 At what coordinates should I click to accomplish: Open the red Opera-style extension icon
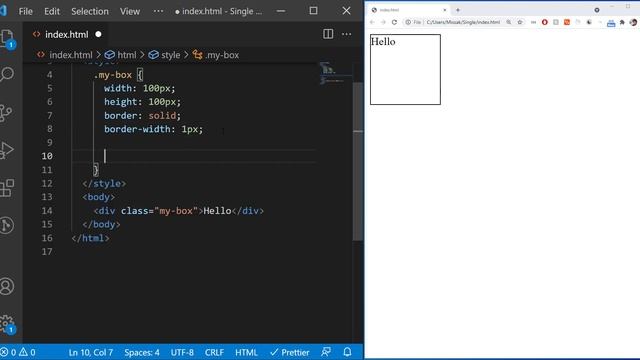[x=544, y=22]
